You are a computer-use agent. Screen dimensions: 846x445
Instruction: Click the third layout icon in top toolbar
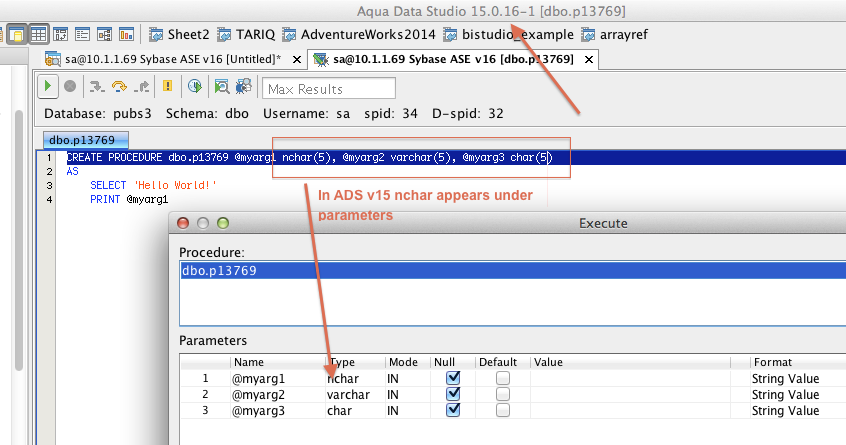pos(60,35)
